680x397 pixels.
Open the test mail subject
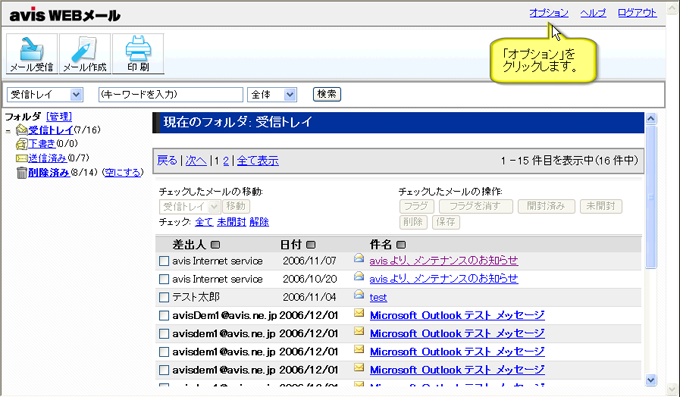378,298
